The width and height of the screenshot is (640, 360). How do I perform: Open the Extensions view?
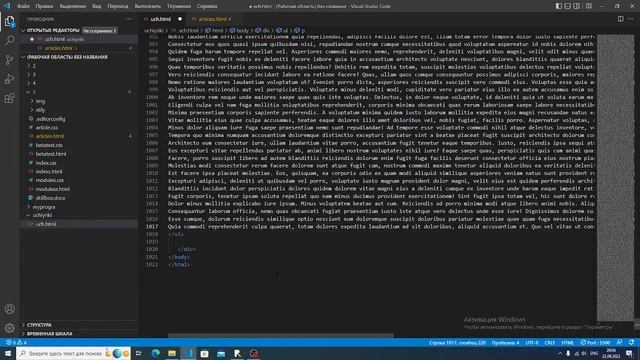(x=9, y=98)
